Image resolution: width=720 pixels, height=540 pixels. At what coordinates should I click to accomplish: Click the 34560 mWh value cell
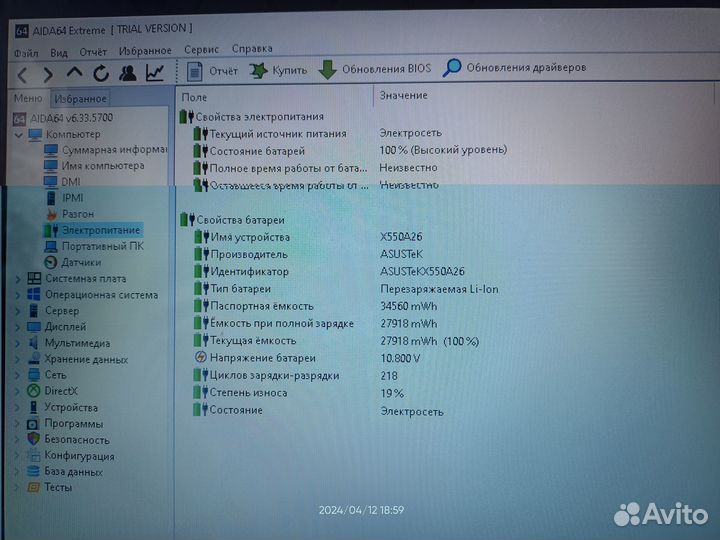point(409,306)
